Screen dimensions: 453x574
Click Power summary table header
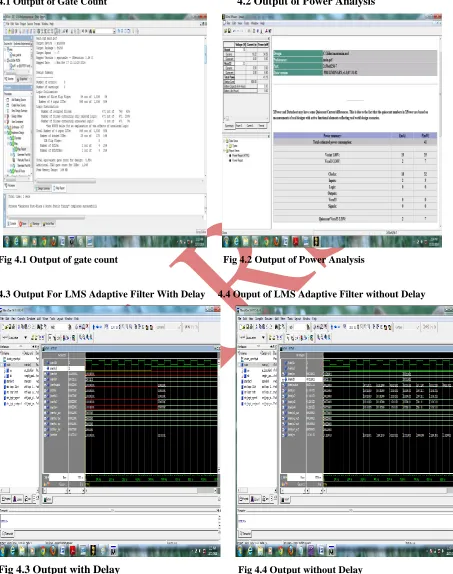pos(355,135)
